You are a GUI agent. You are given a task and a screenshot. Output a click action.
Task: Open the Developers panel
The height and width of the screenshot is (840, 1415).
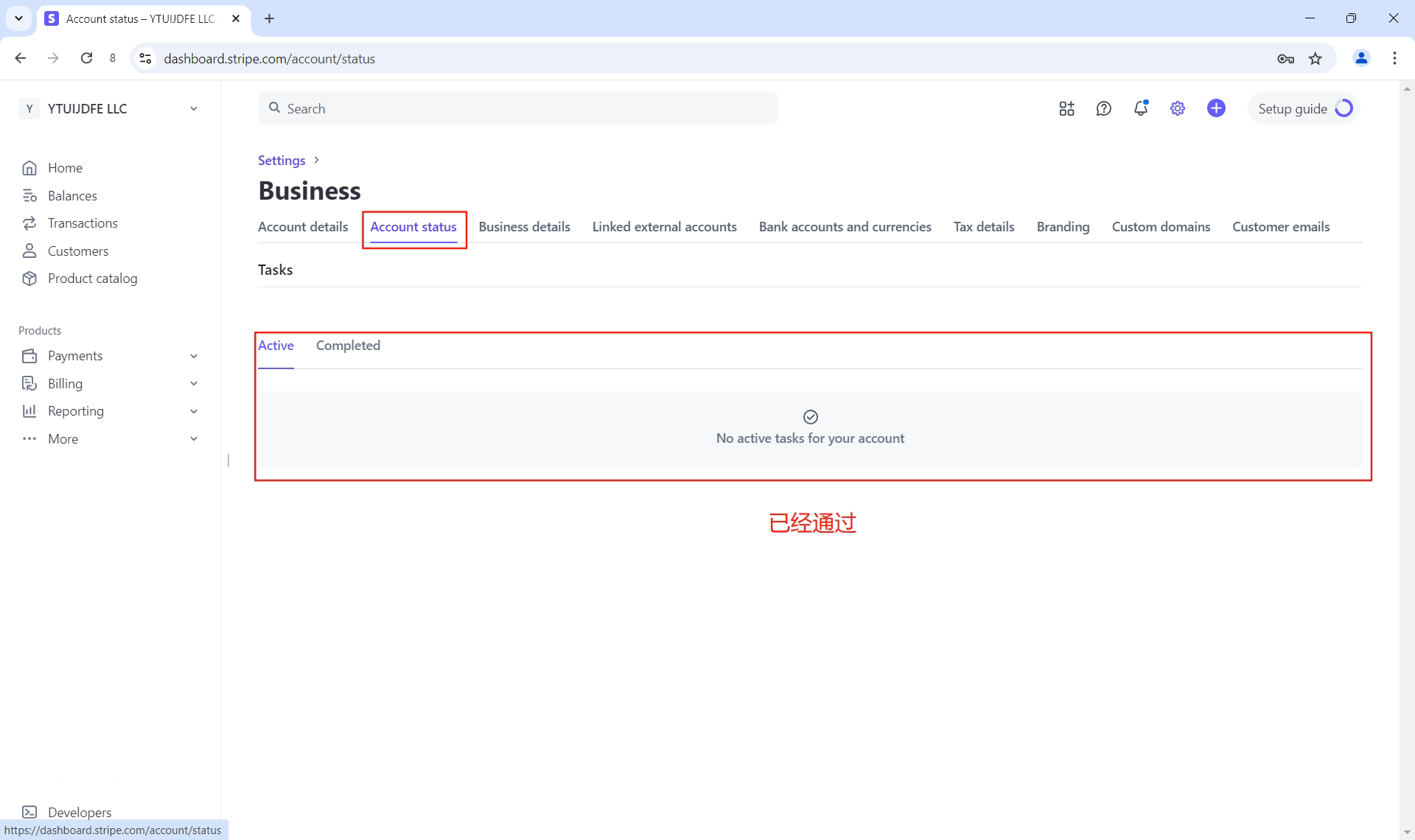(78, 812)
